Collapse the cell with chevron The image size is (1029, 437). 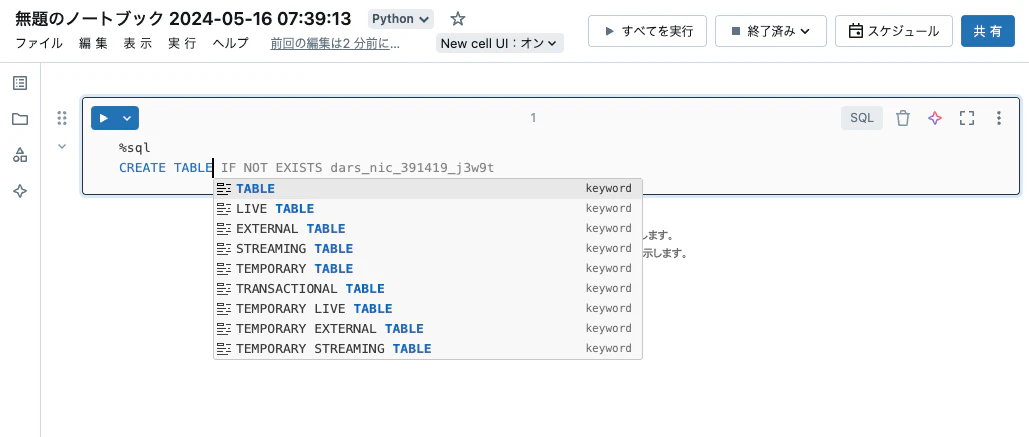point(62,146)
